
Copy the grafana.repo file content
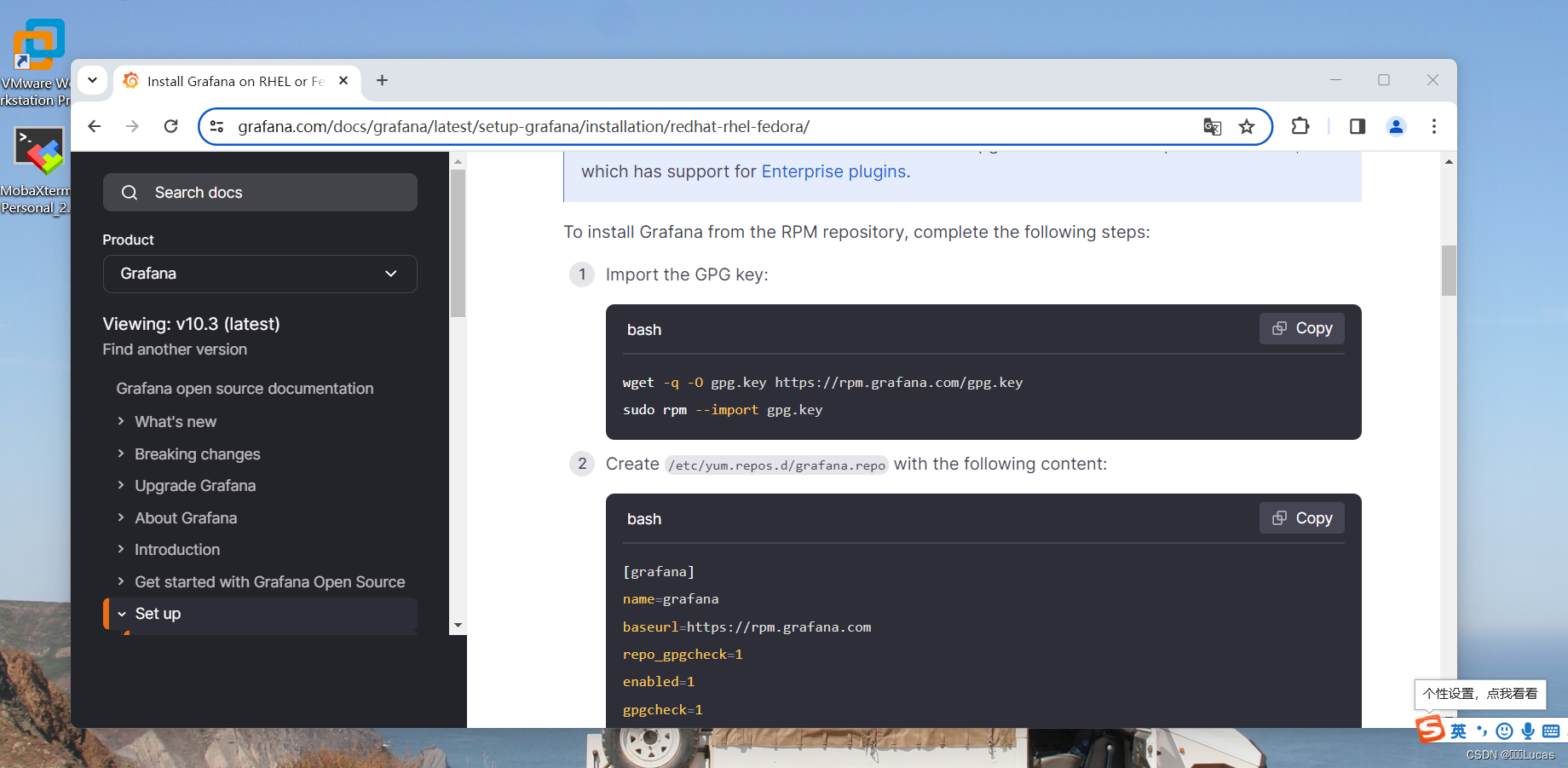[1302, 518]
